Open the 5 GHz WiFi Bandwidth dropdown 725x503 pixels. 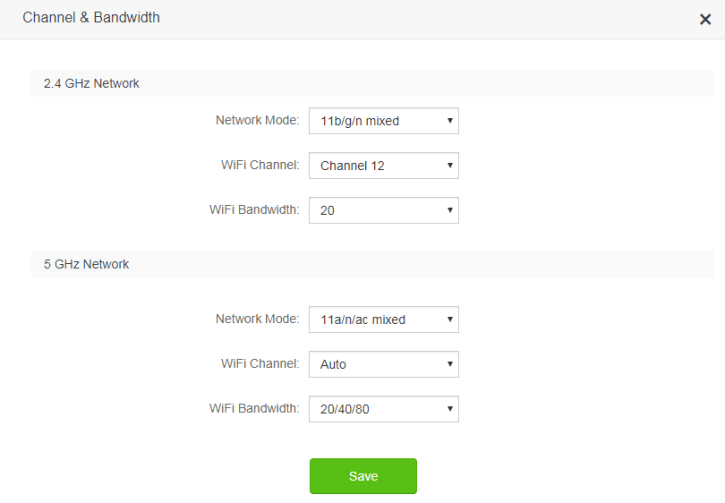tap(383, 408)
